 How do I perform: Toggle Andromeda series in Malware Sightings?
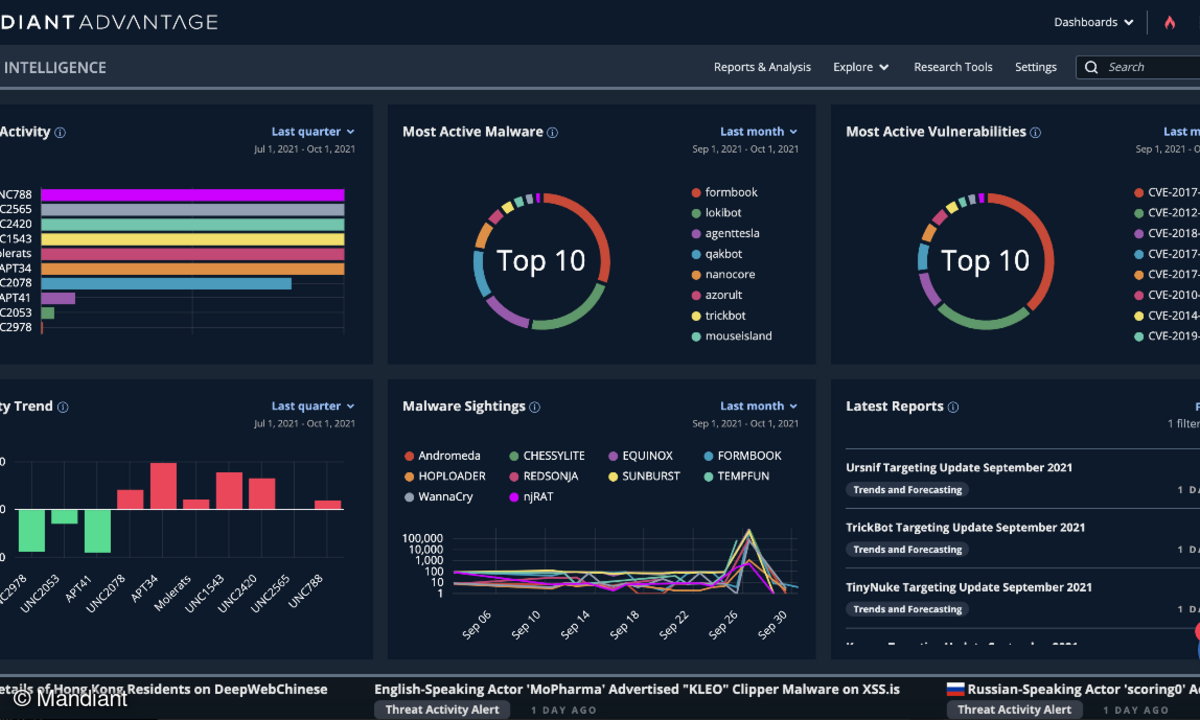(442, 456)
